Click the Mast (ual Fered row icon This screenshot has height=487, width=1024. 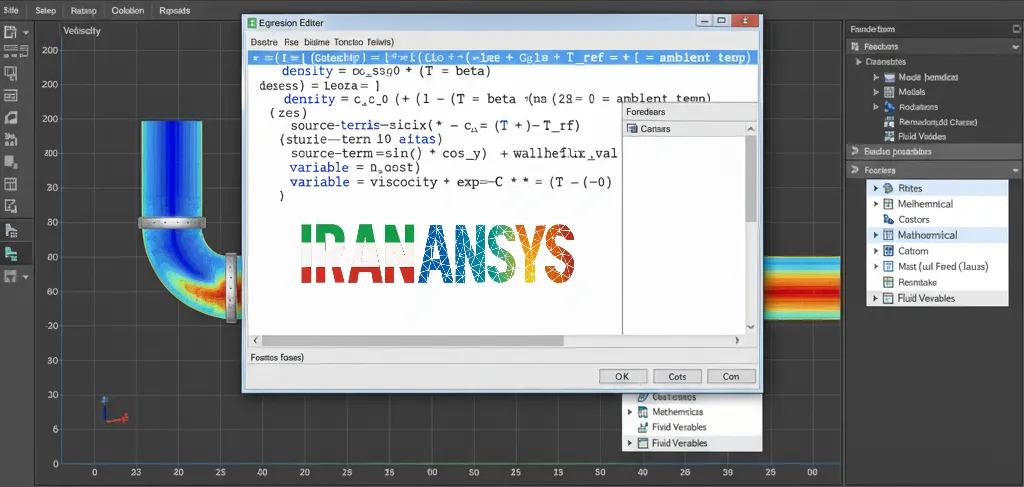[888, 266]
